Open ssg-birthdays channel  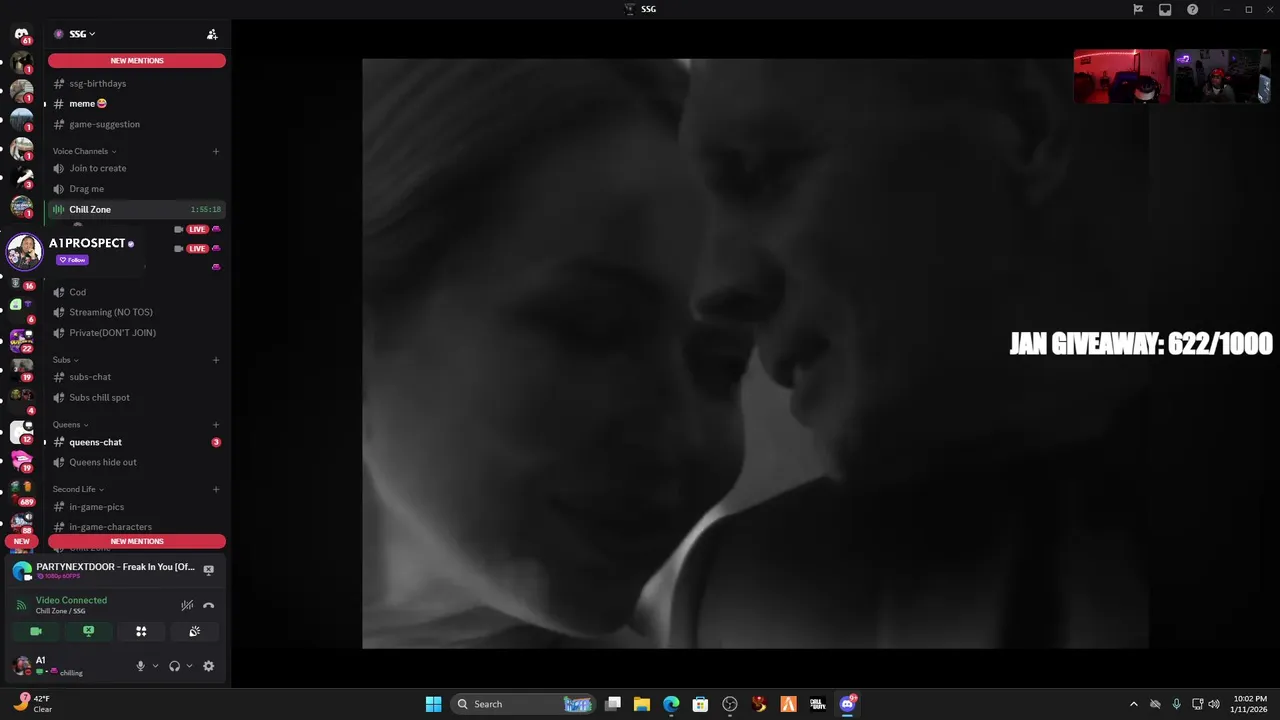(136, 83)
